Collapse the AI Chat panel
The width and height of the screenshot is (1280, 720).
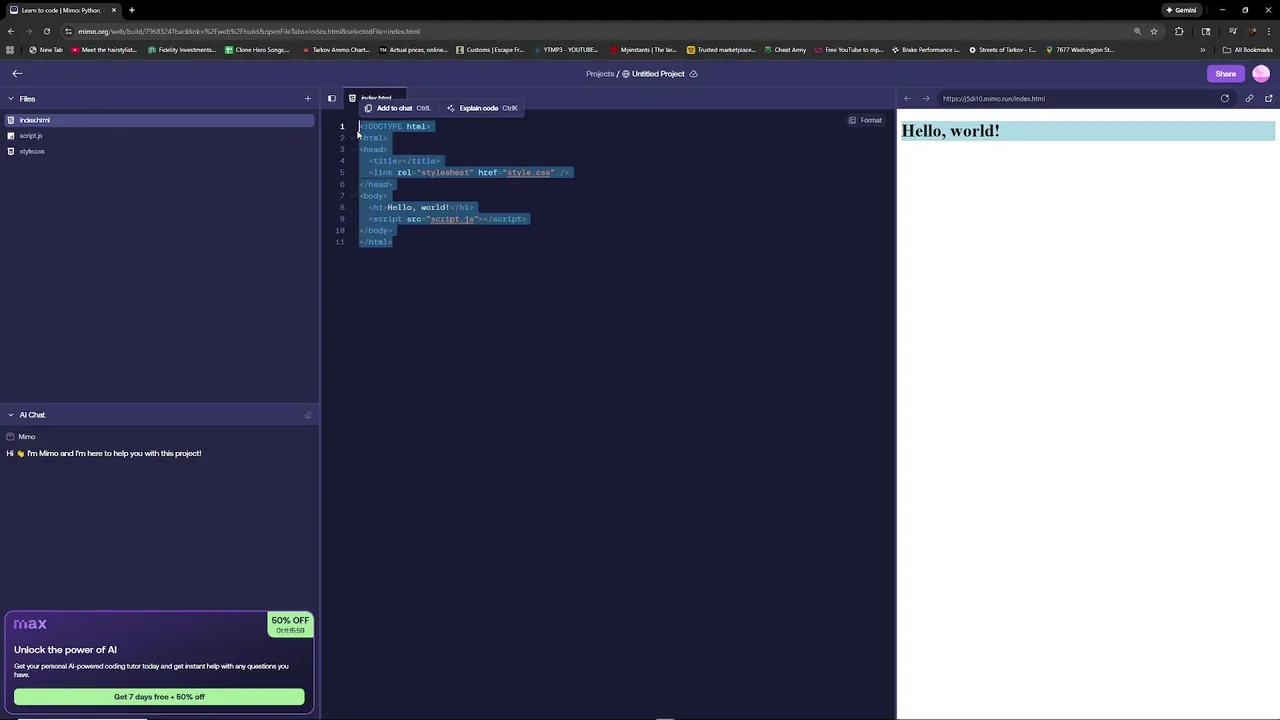11,415
